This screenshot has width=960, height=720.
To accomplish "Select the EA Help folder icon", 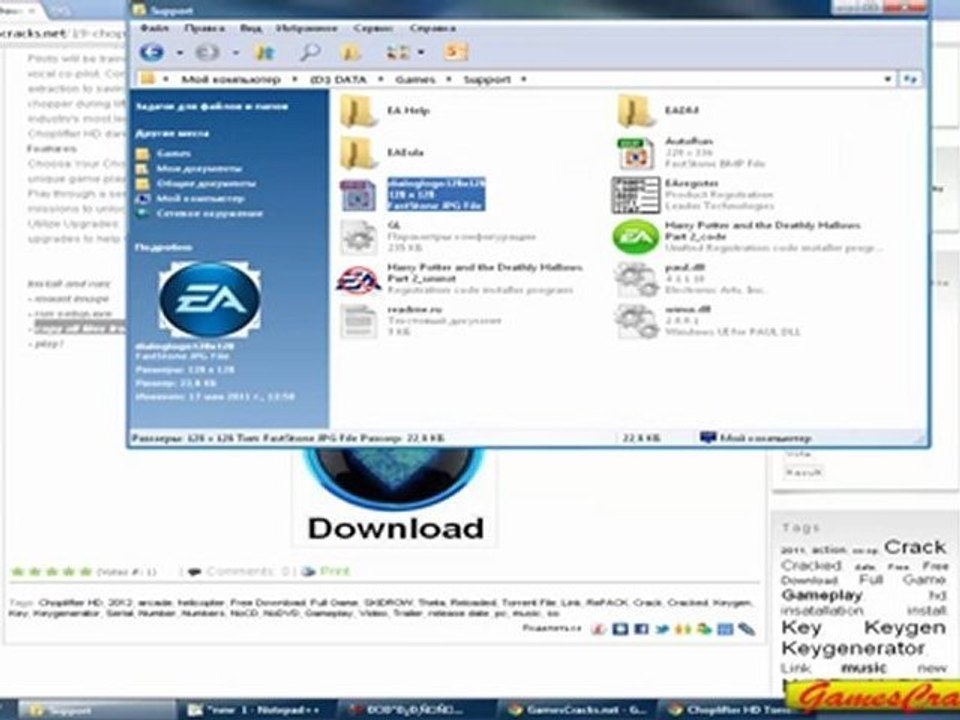I will coord(358,111).
